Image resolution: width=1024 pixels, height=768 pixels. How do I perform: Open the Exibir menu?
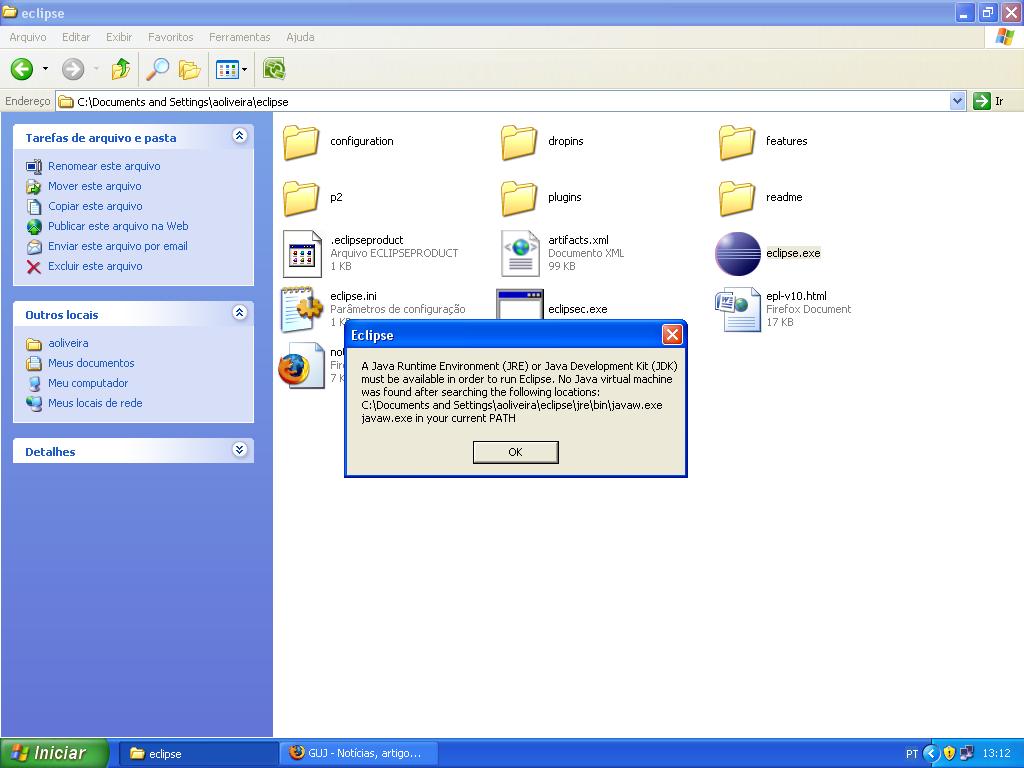pyautogui.click(x=119, y=37)
